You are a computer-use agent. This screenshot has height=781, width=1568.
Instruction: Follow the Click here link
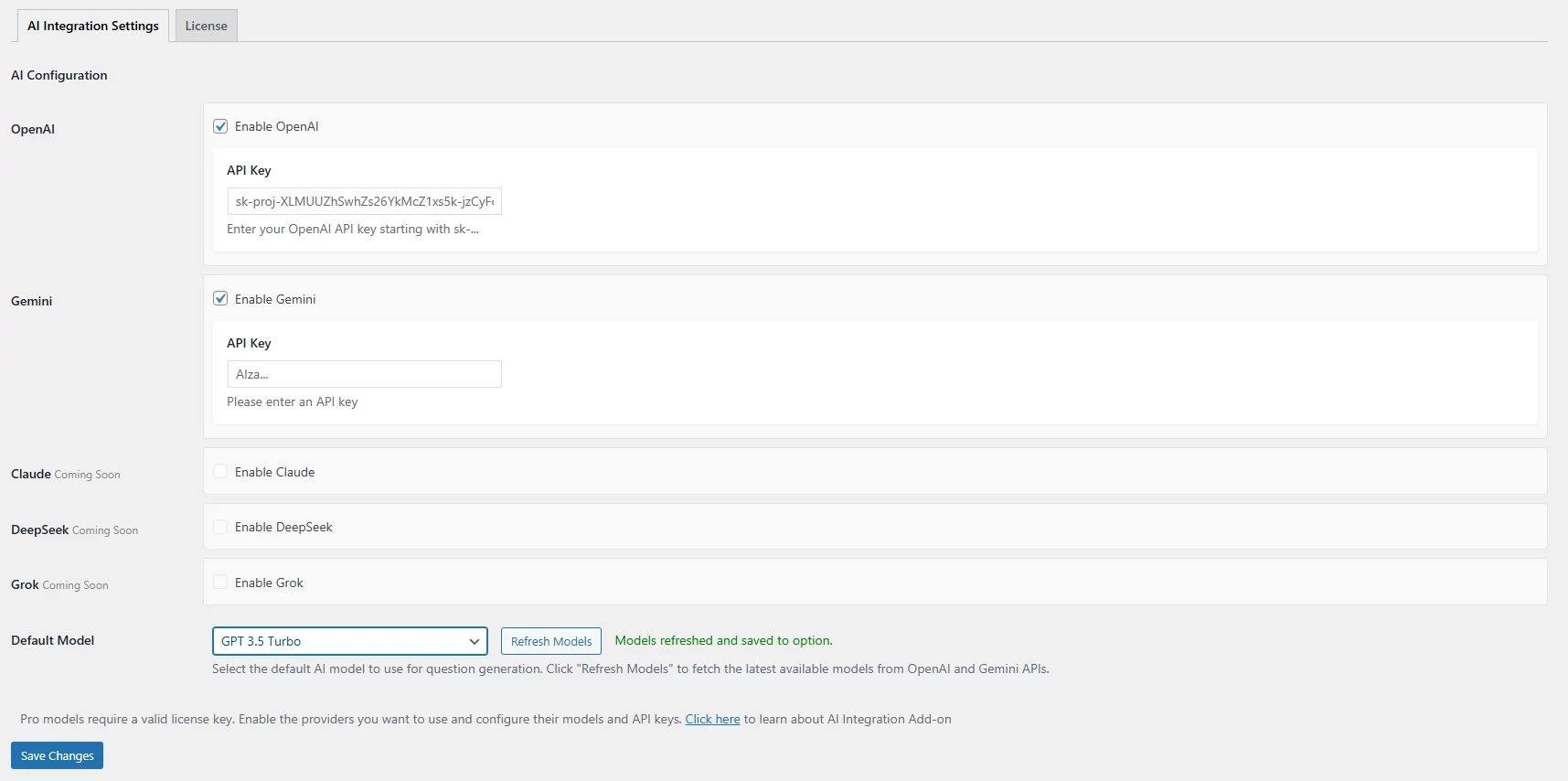coord(712,719)
